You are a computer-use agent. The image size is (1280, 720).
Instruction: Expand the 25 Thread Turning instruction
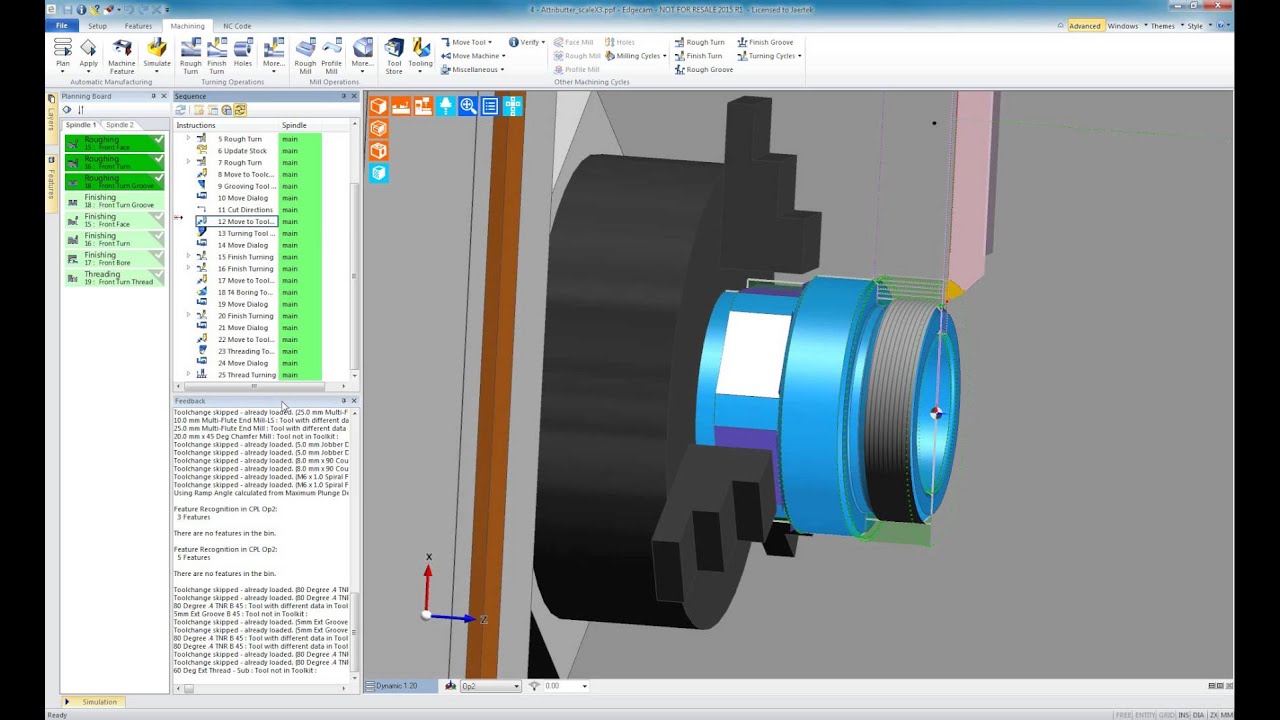pos(188,375)
